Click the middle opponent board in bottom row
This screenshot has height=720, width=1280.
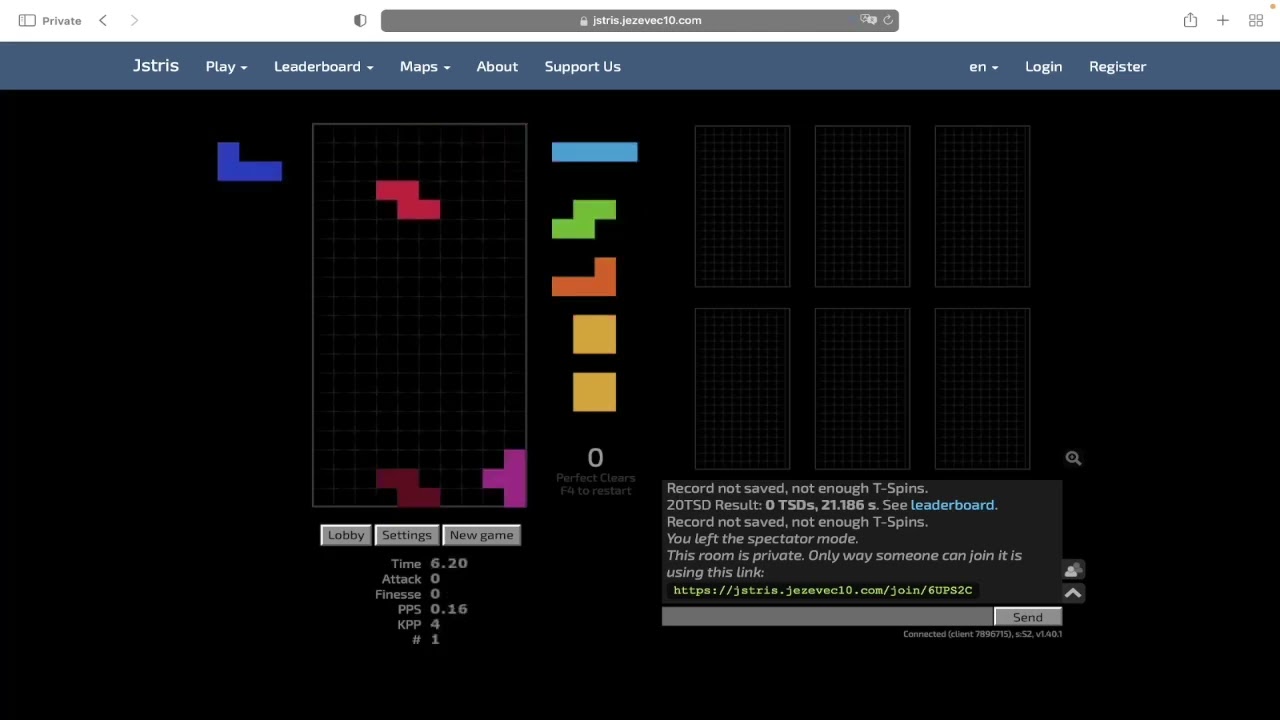click(862, 389)
